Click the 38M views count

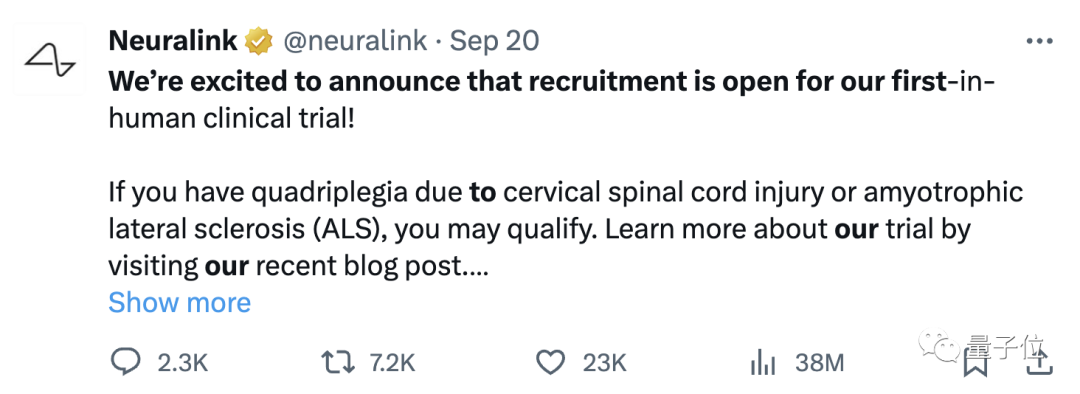click(x=819, y=363)
